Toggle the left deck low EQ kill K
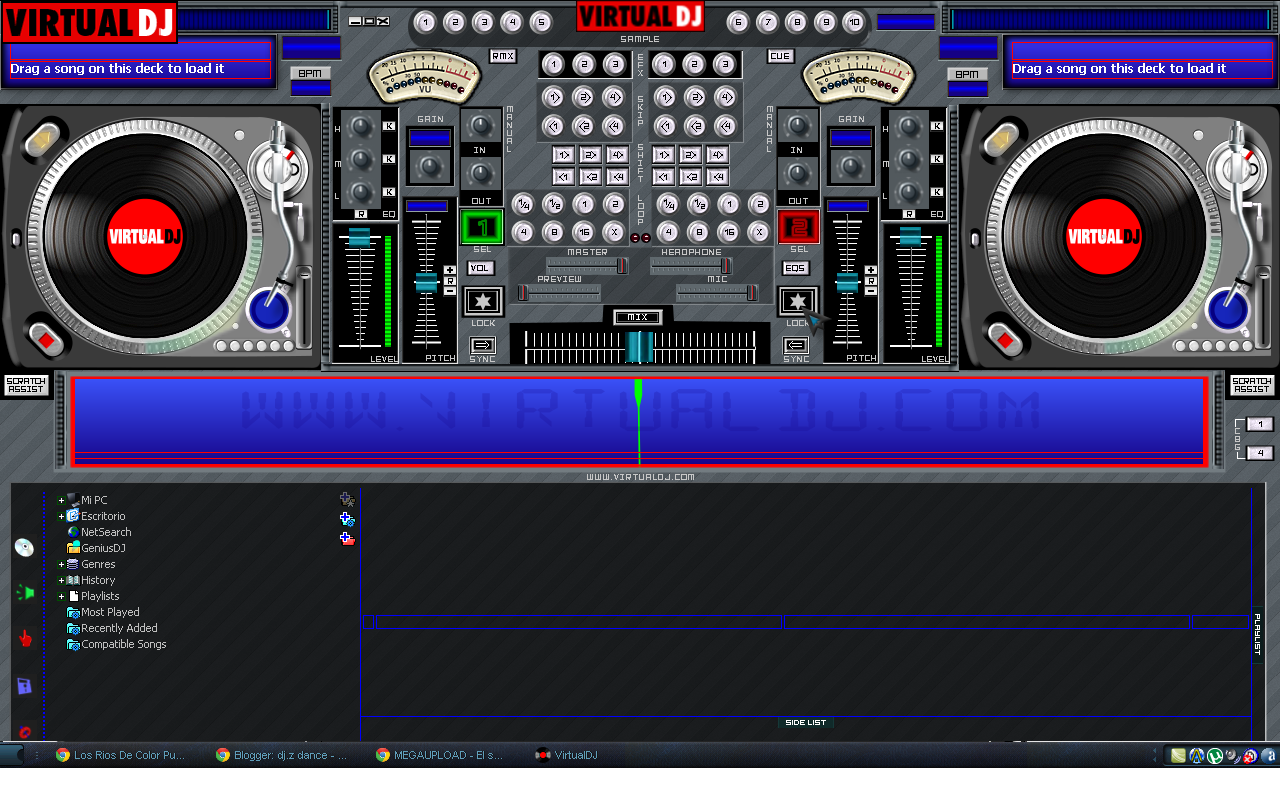The width and height of the screenshot is (1280, 800). pyautogui.click(x=389, y=191)
